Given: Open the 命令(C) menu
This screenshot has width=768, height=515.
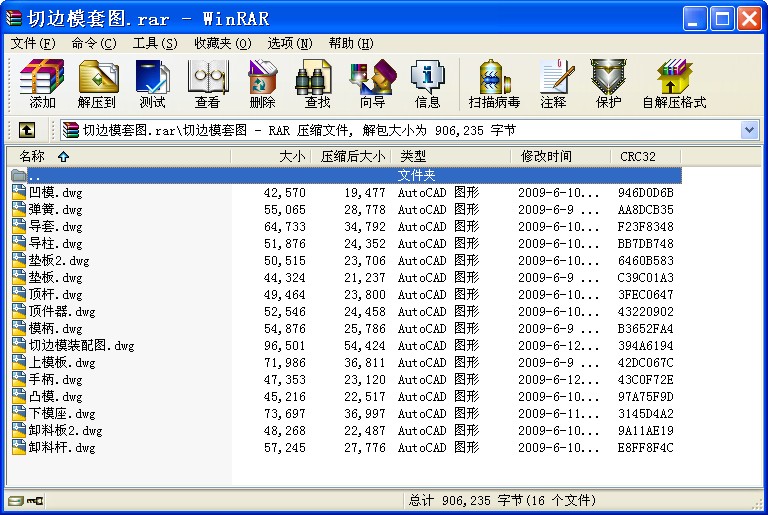Looking at the screenshot, I should point(94,44).
